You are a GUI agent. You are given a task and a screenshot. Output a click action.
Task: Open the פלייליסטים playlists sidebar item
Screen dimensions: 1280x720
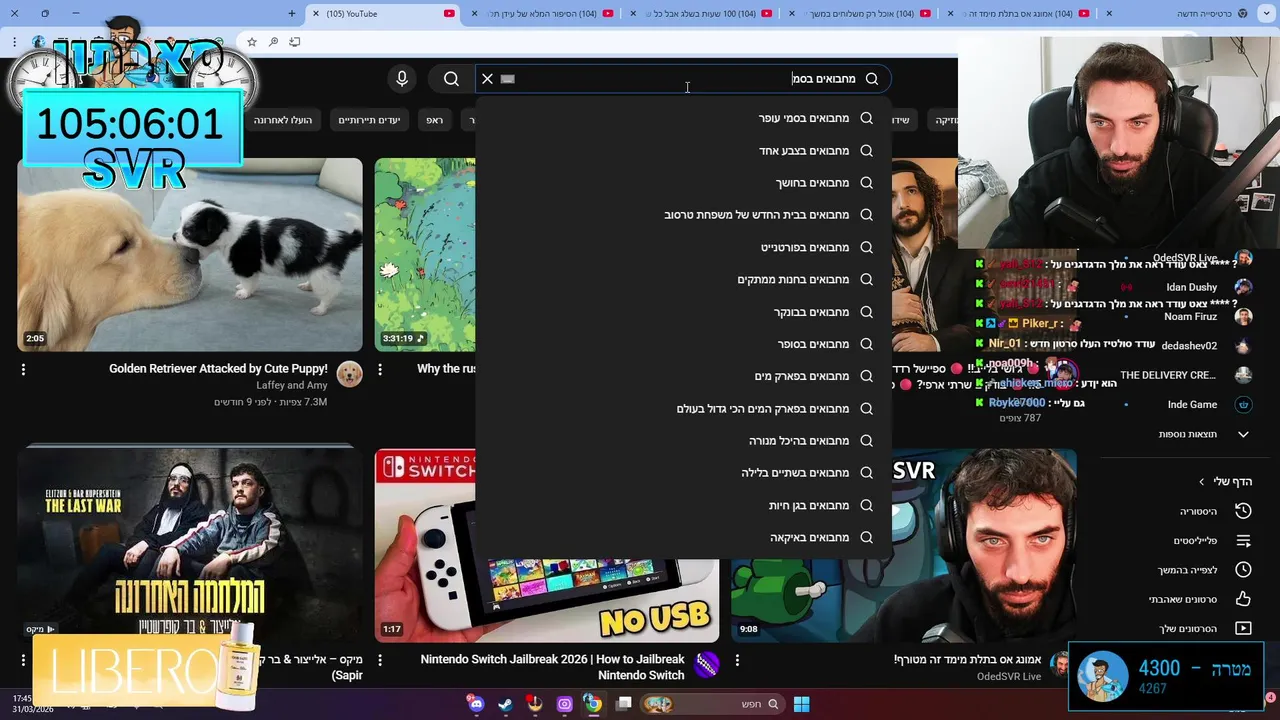pos(1212,541)
